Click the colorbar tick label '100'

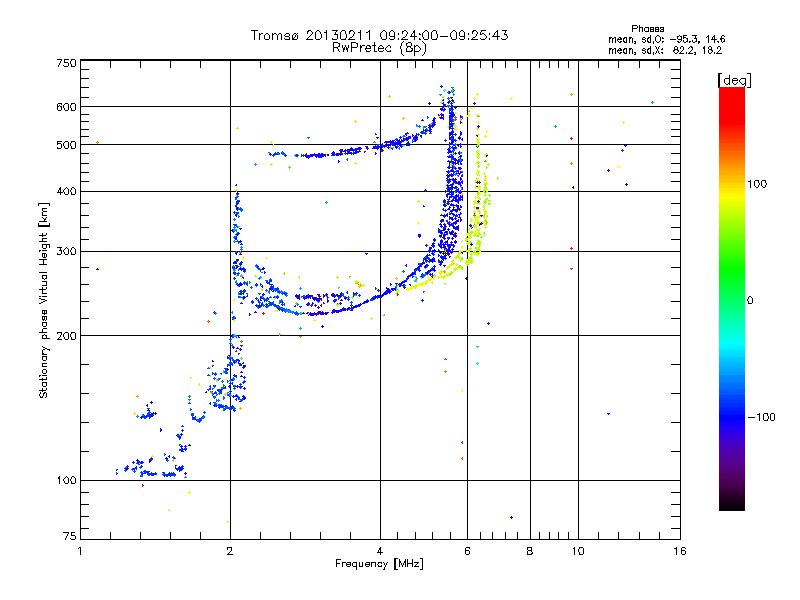click(757, 184)
